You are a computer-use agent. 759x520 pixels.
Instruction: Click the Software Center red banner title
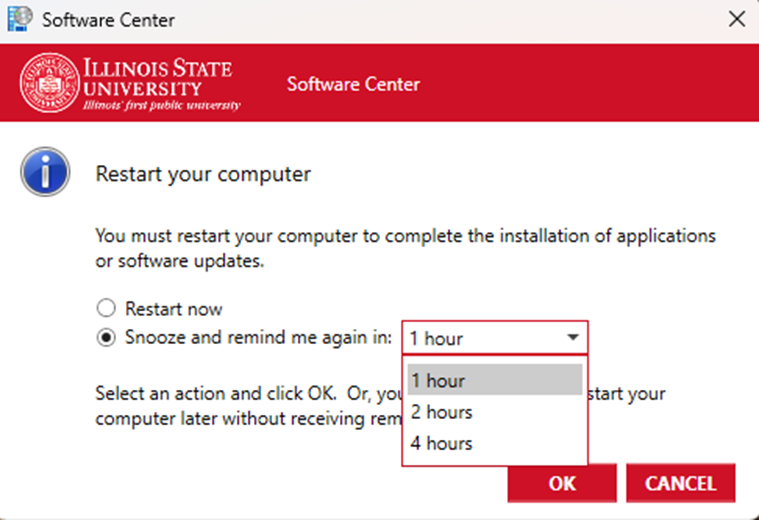353,84
